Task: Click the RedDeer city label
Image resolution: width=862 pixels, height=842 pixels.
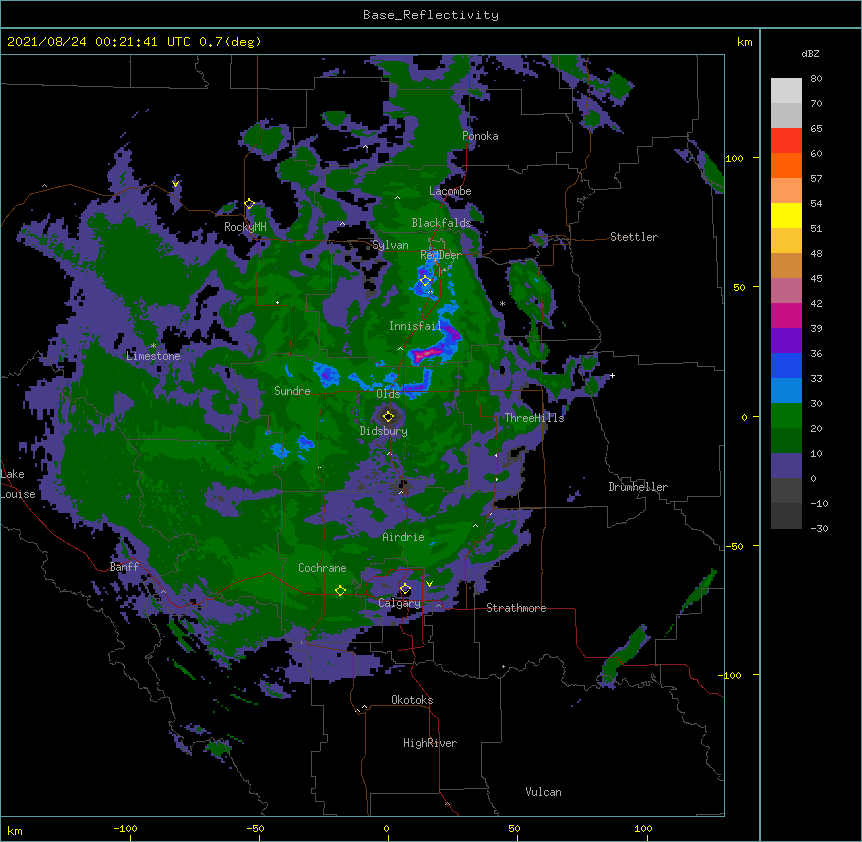Action: click(x=440, y=255)
